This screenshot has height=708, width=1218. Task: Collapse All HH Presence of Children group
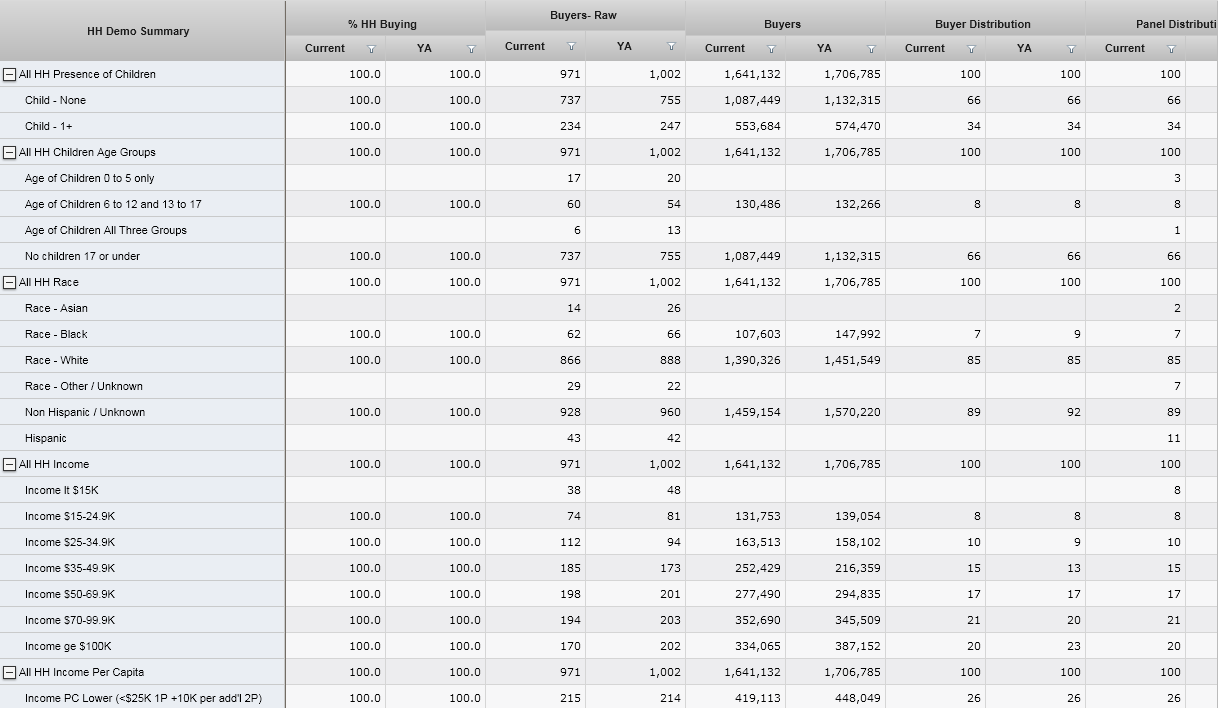click(10, 74)
